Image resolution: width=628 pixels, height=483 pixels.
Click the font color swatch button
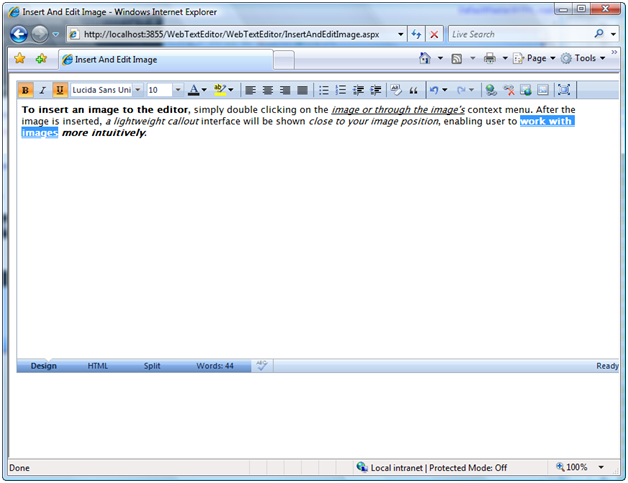pyautogui.click(x=195, y=90)
